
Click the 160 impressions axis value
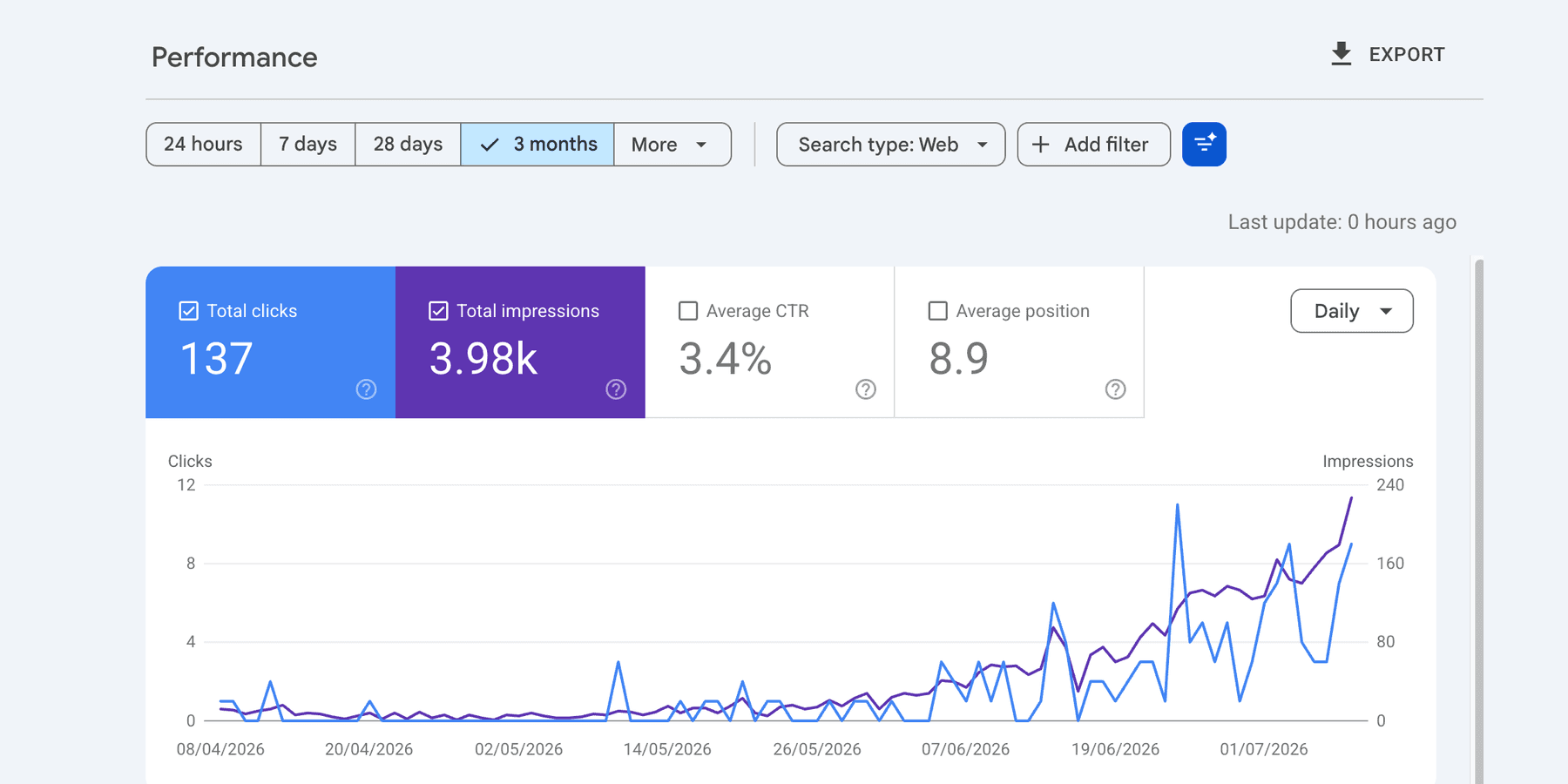pos(1390,564)
